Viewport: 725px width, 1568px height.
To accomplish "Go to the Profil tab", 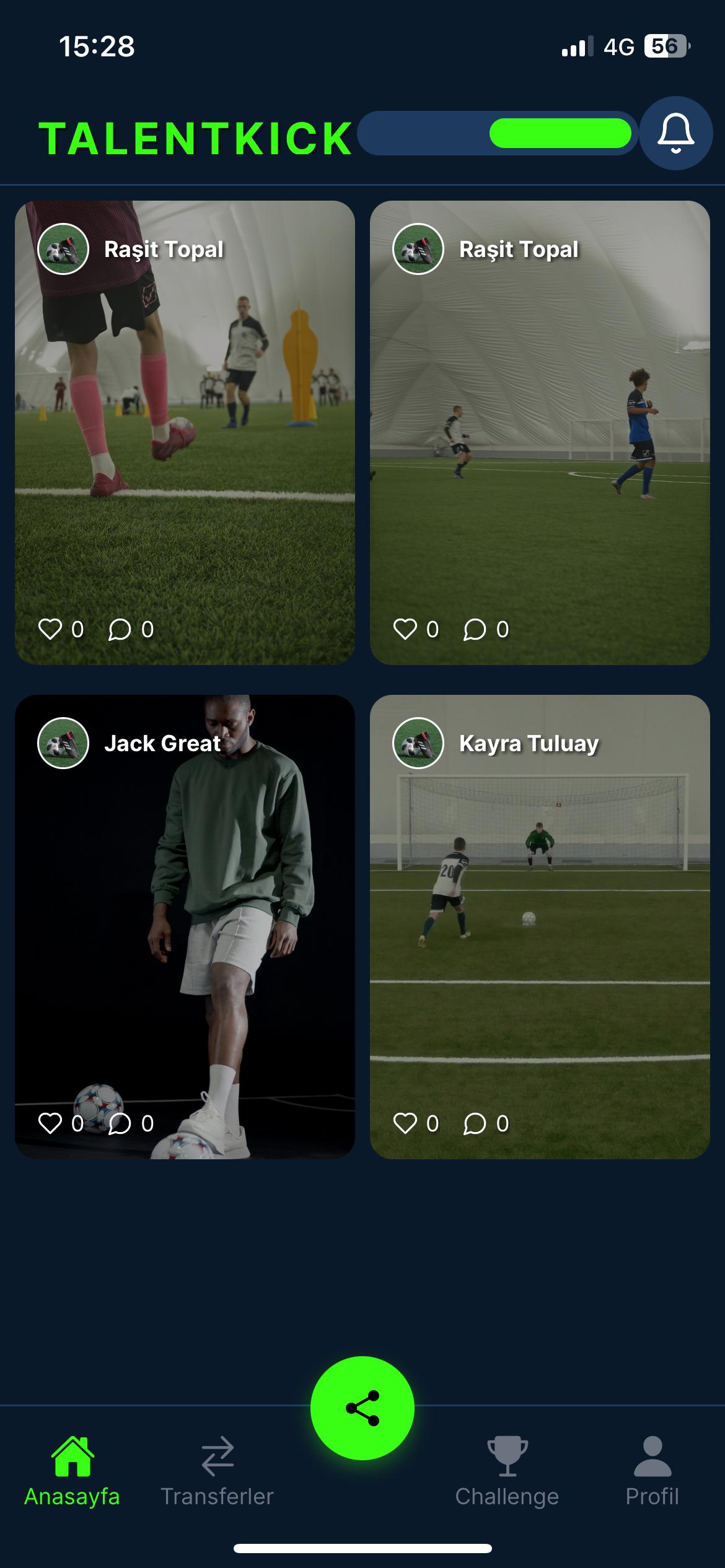I will pyautogui.click(x=652, y=1472).
